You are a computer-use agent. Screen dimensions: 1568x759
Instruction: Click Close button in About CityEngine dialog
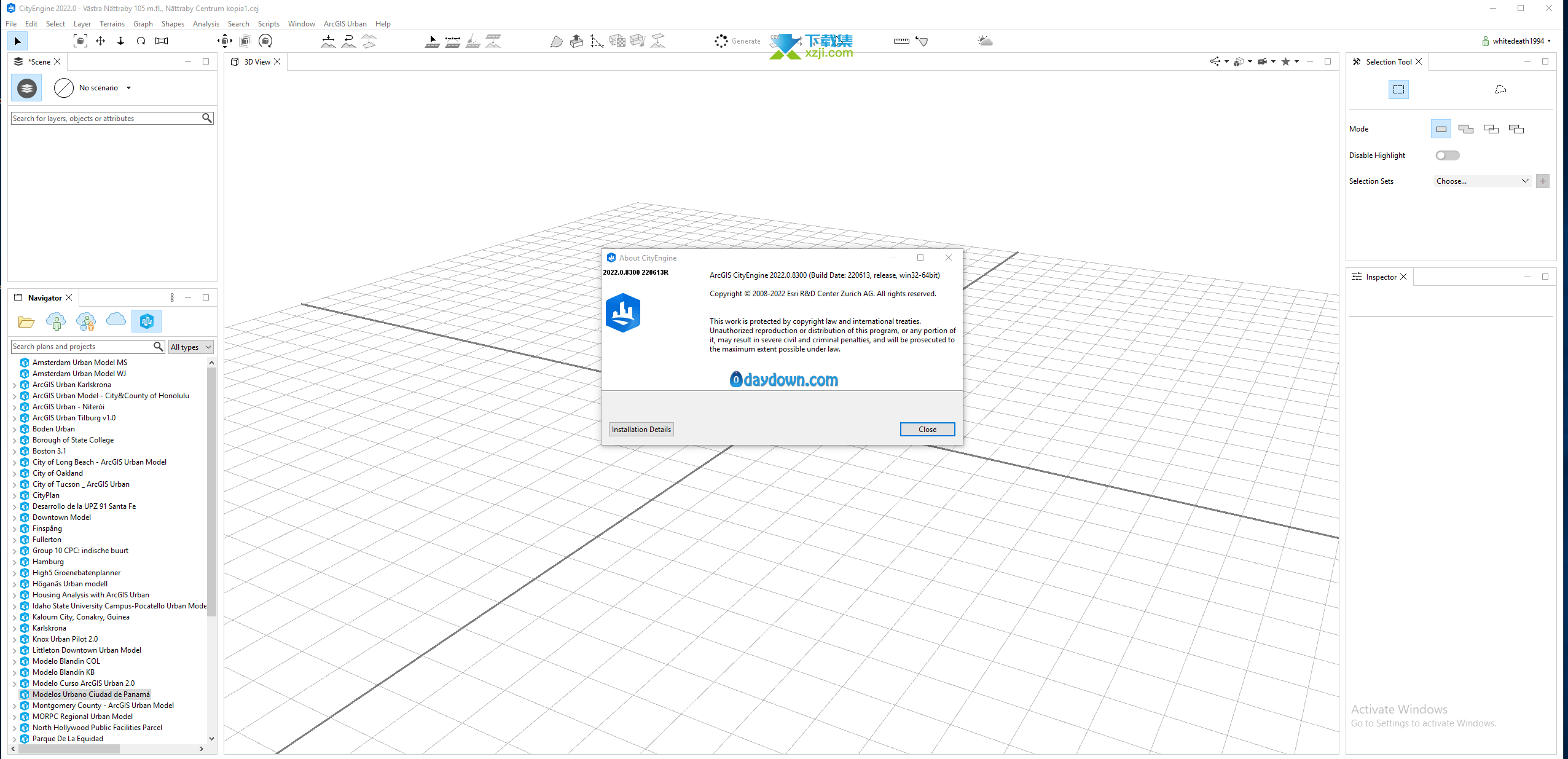[927, 429]
